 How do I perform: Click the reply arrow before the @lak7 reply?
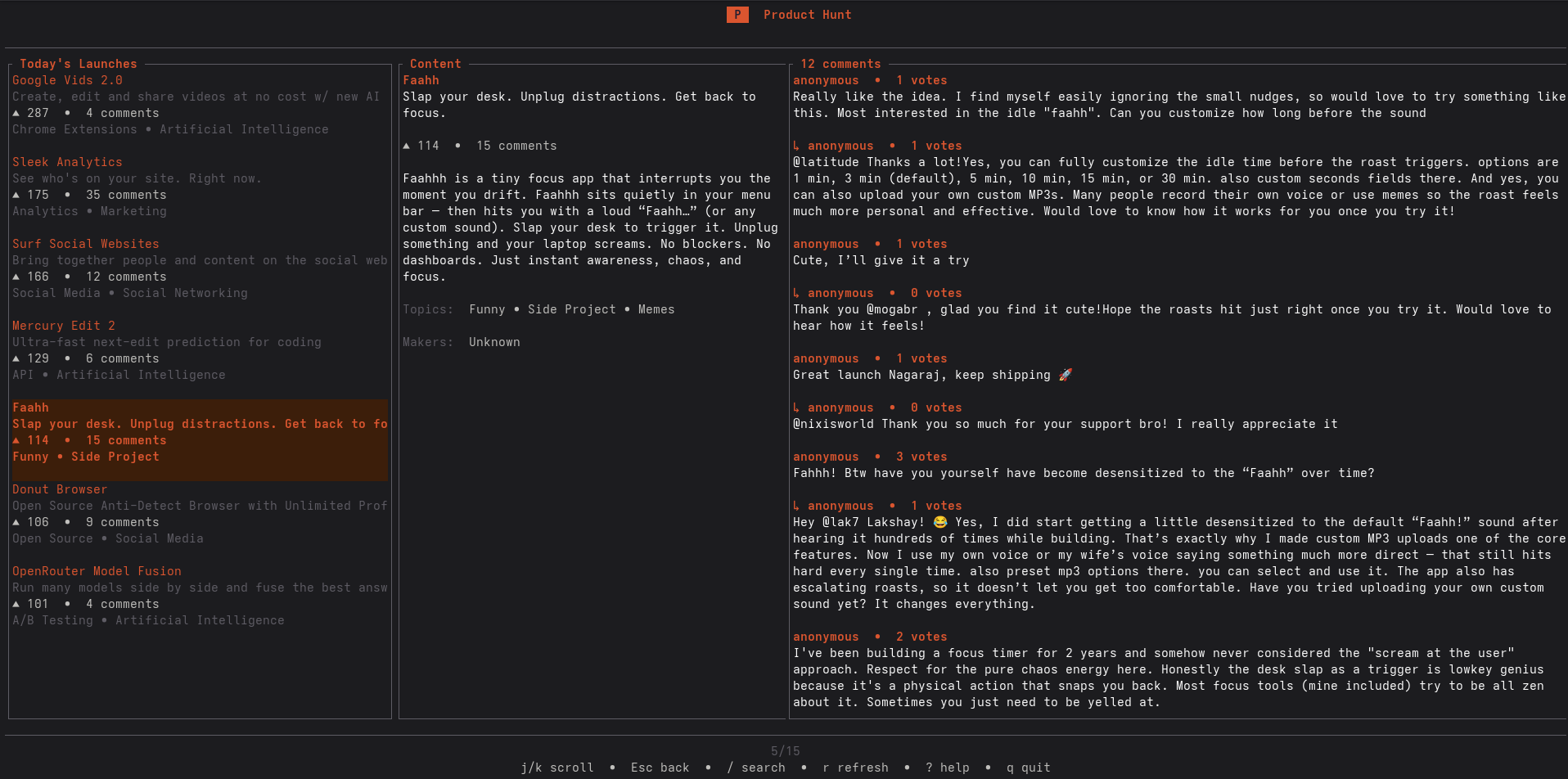click(x=796, y=506)
